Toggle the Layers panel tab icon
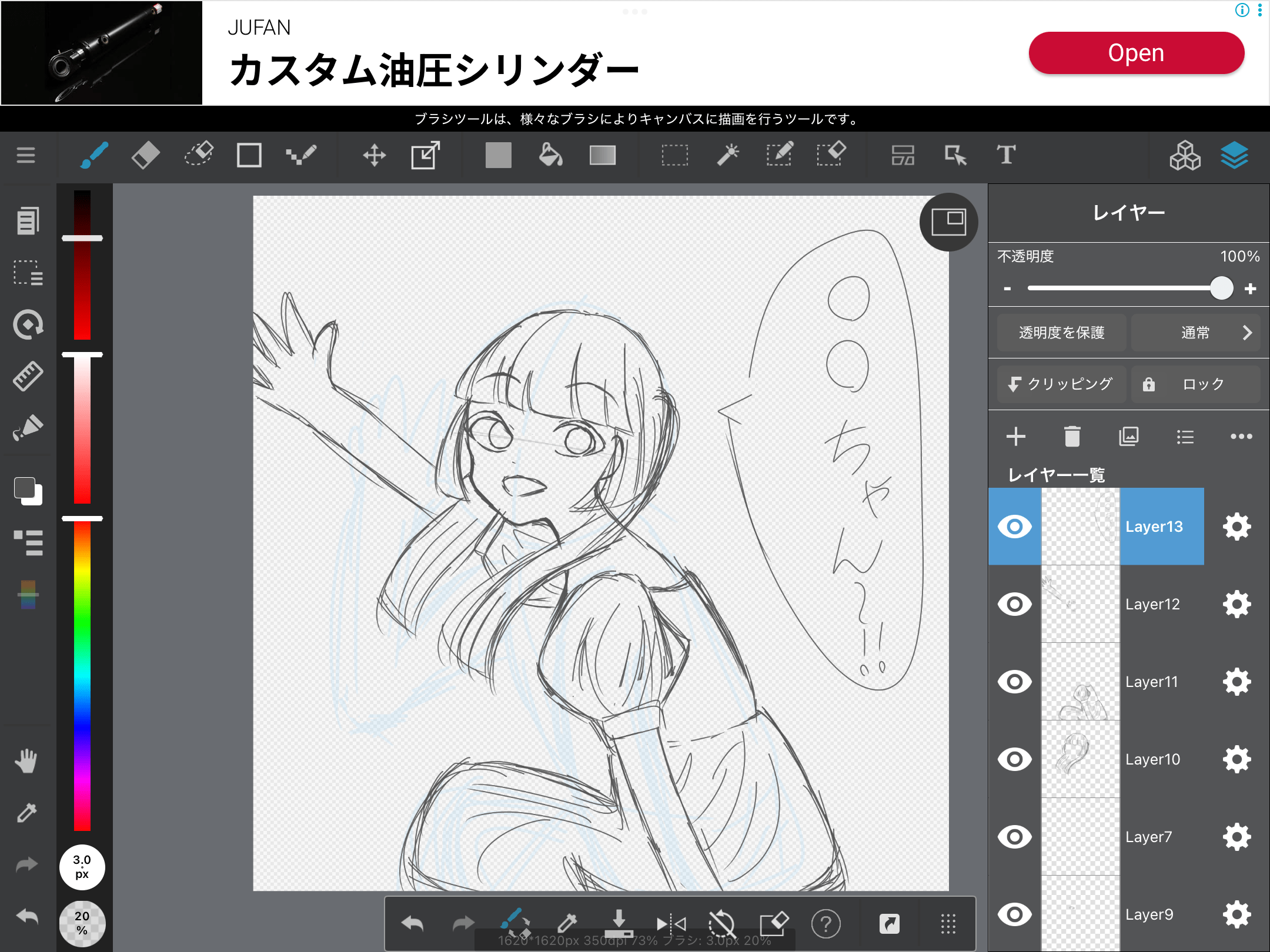1270x952 pixels. 1234,156
